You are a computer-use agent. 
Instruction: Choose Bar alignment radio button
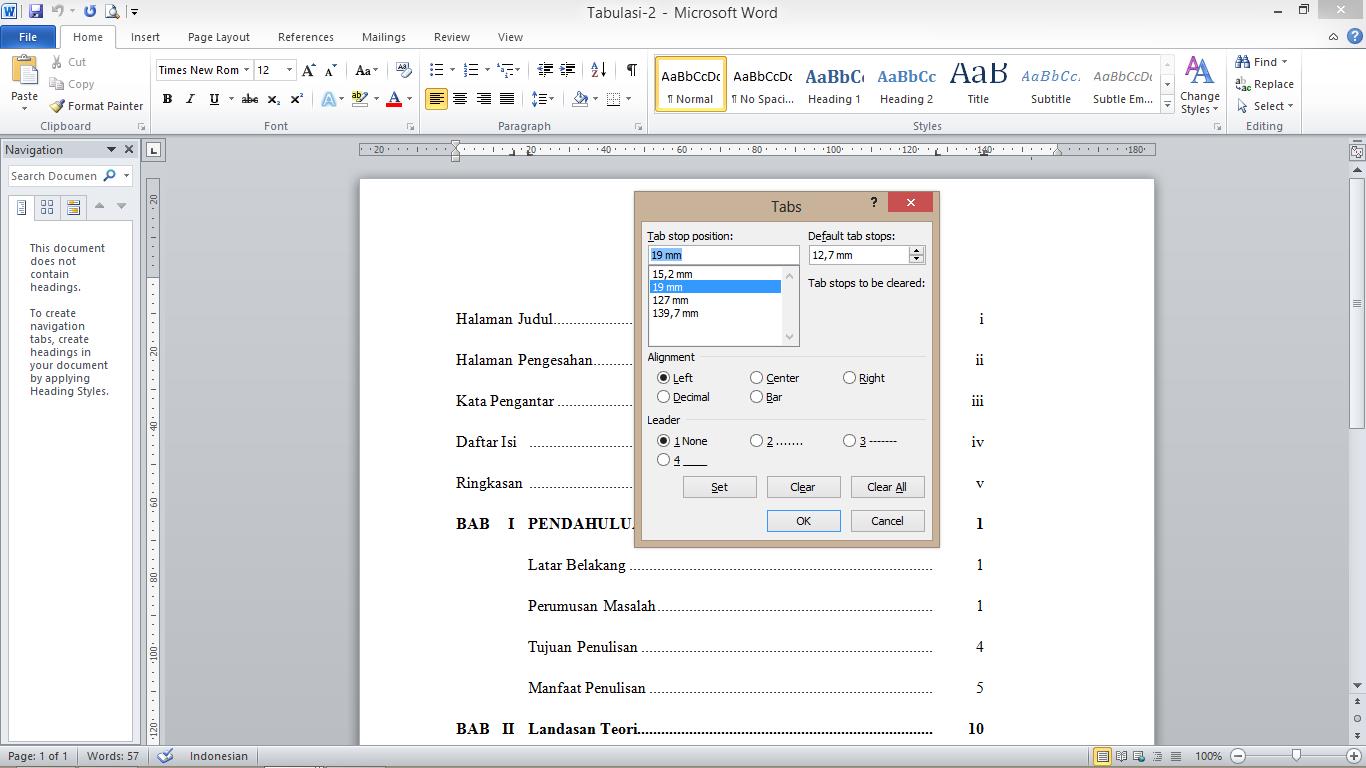coord(757,397)
